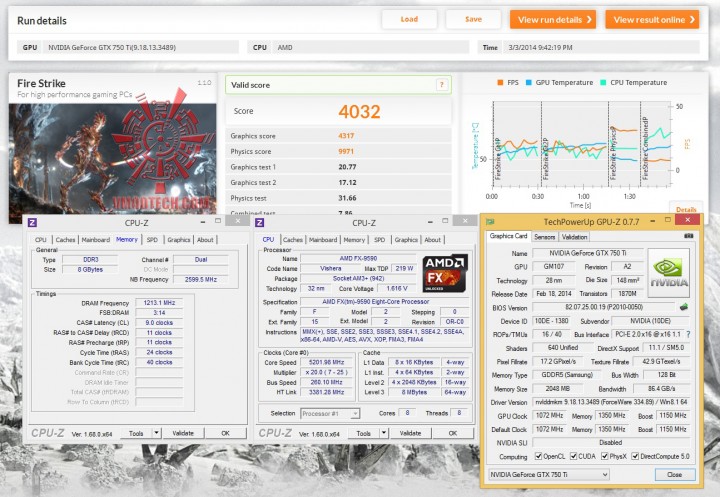
Task: Click Physics score value 9971
Action: point(346,151)
